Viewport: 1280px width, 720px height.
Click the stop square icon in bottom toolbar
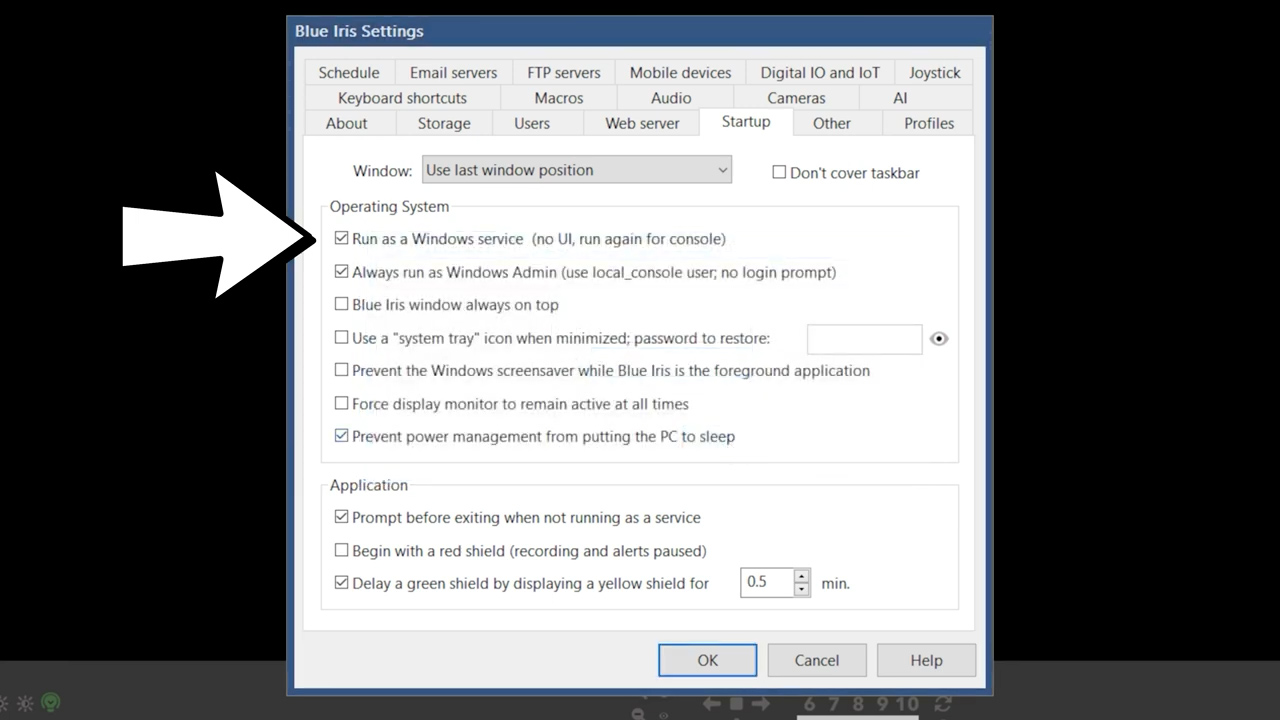[736, 704]
